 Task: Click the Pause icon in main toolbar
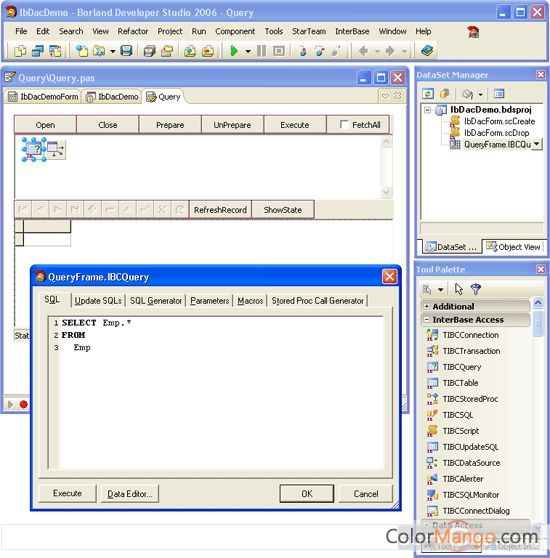(x=261, y=51)
